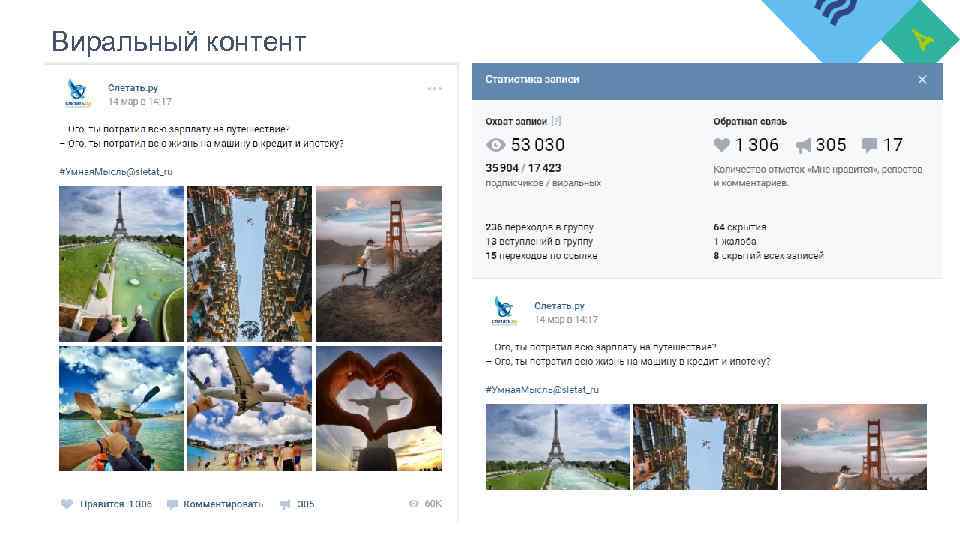The width and height of the screenshot is (960, 540).
Task: Click the heart icon next to 1 306
Action: click(722, 144)
